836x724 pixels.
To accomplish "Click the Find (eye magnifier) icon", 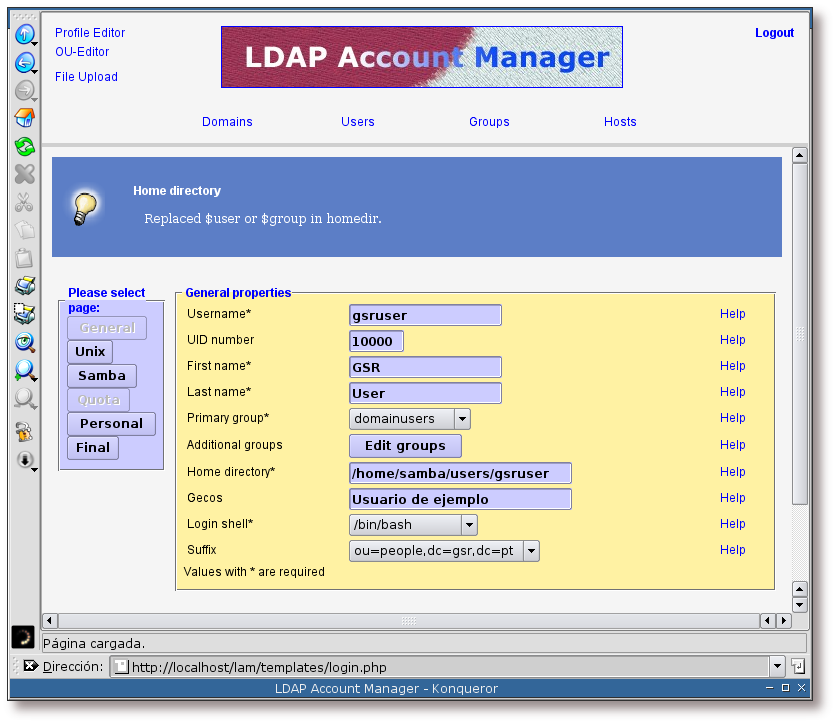I will tap(24, 343).
